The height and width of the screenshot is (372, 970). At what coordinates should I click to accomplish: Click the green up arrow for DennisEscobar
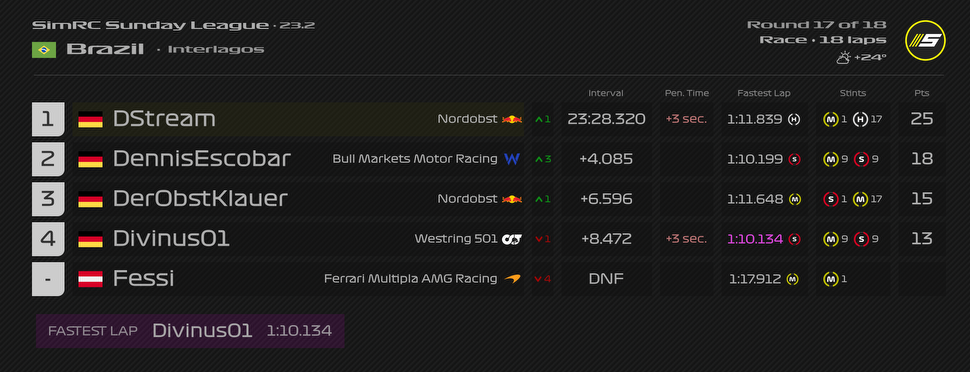pyautogui.click(x=538, y=159)
